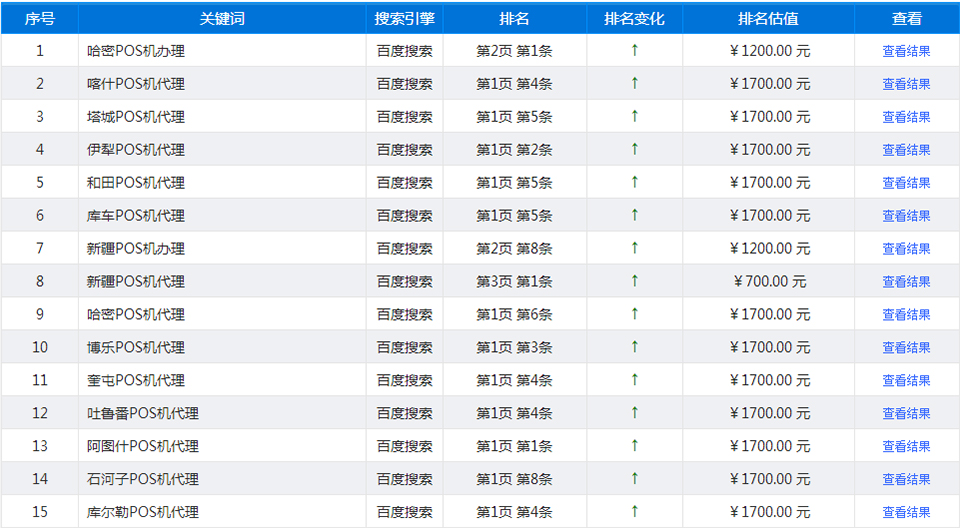Click the rank-change arrow for 阿图什POS机代理
Screen dimensions: 960x528
634,445
